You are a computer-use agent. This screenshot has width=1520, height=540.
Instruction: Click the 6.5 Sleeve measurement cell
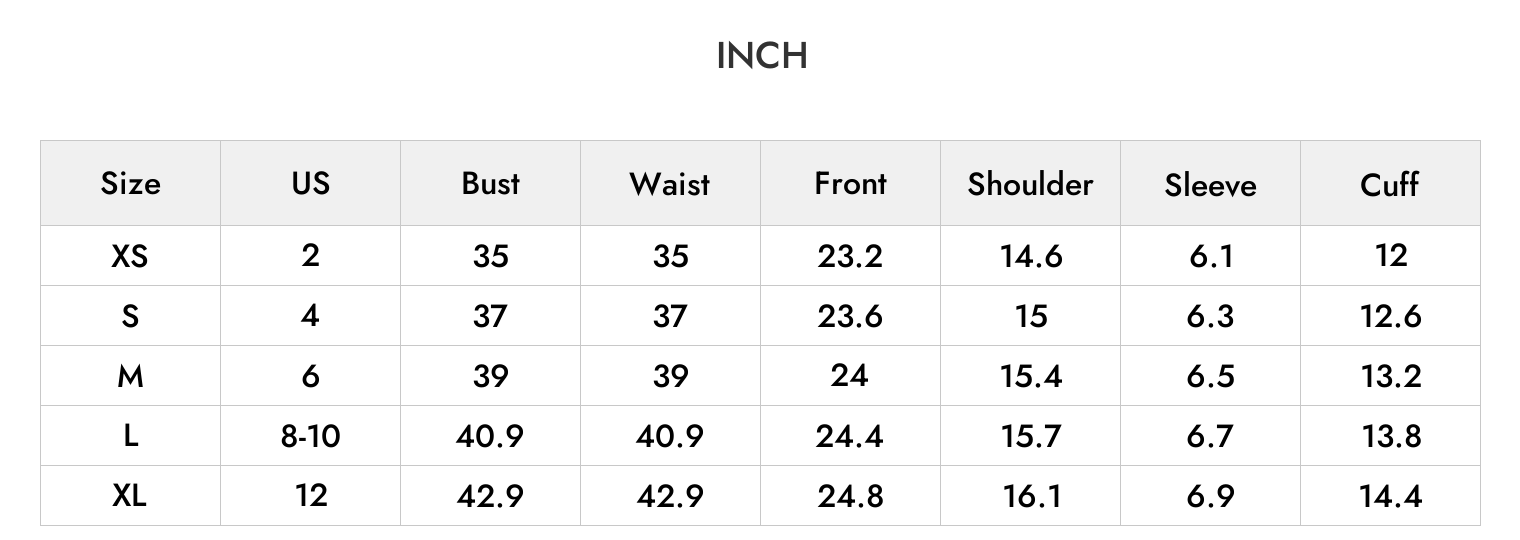pos(1210,376)
